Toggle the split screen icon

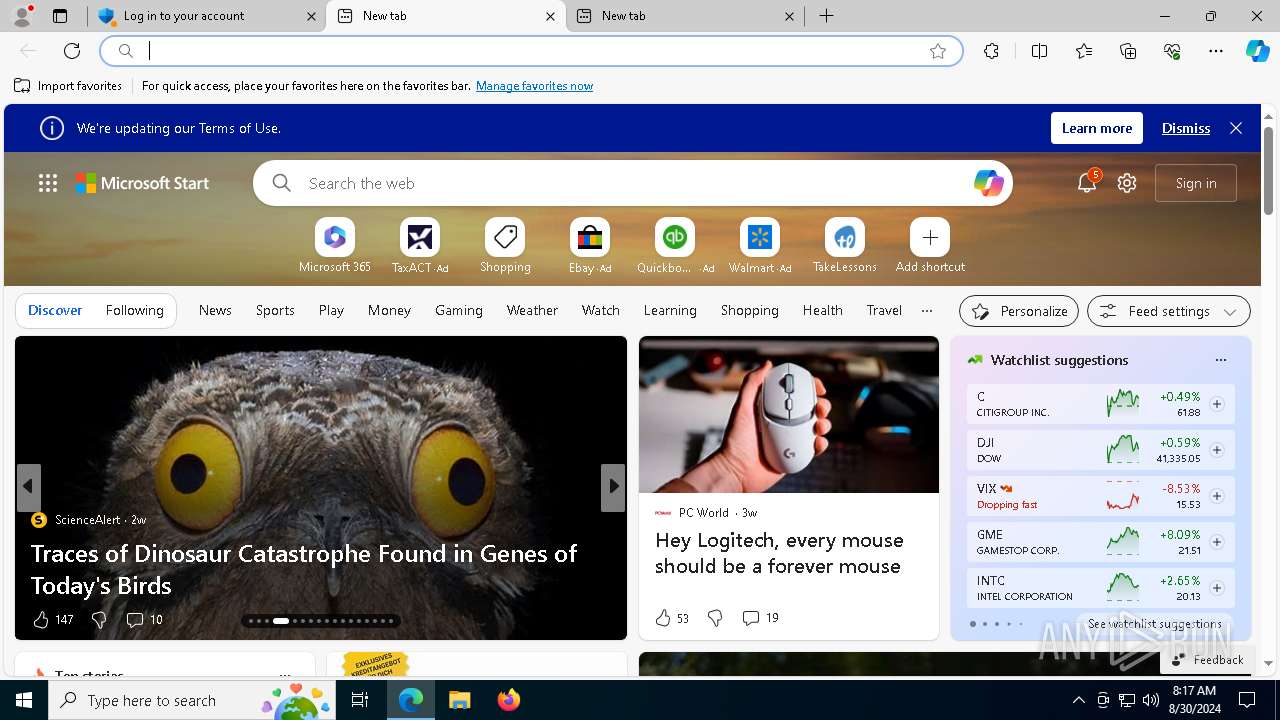[1039, 51]
